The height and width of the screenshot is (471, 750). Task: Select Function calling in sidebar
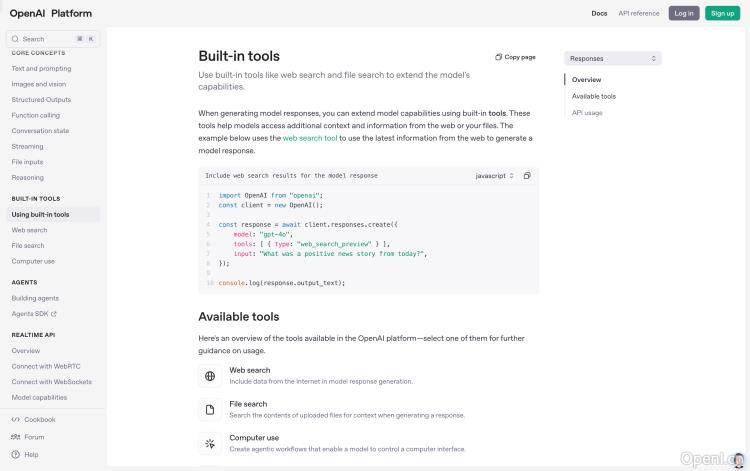[x=36, y=115]
